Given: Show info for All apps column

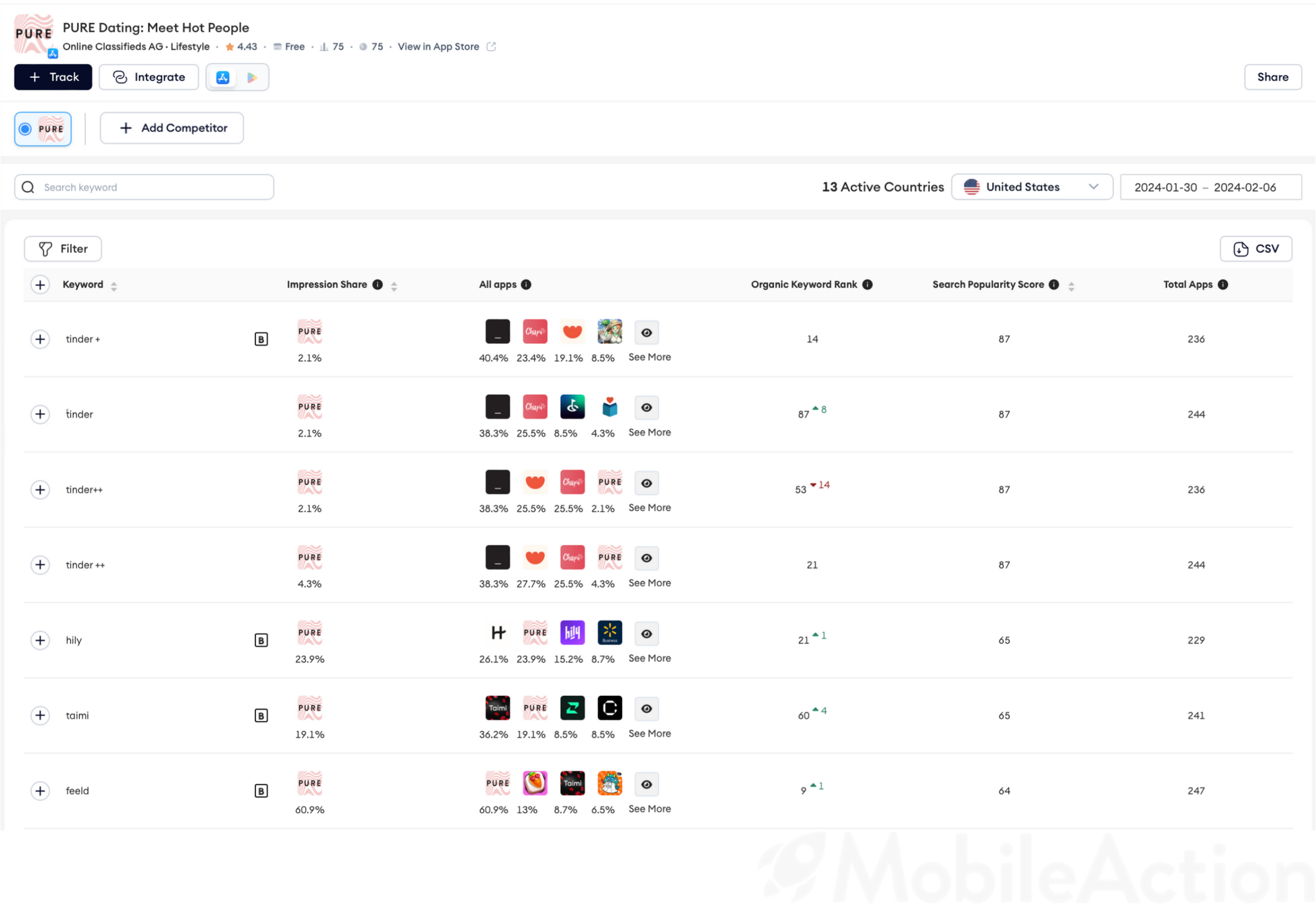Looking at the screenshot, I should tap(526, 285).
